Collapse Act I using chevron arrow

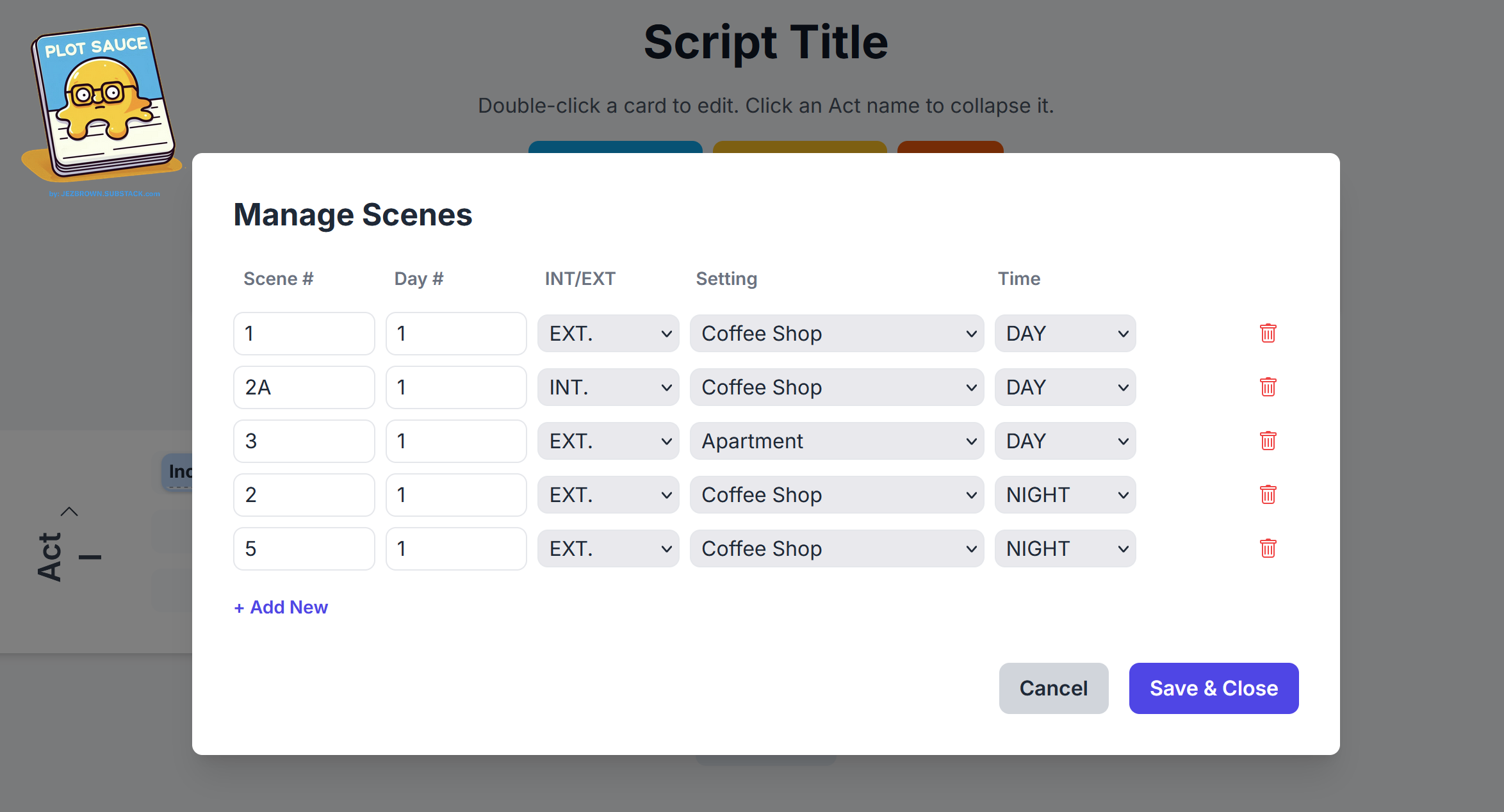click(69, 512)
